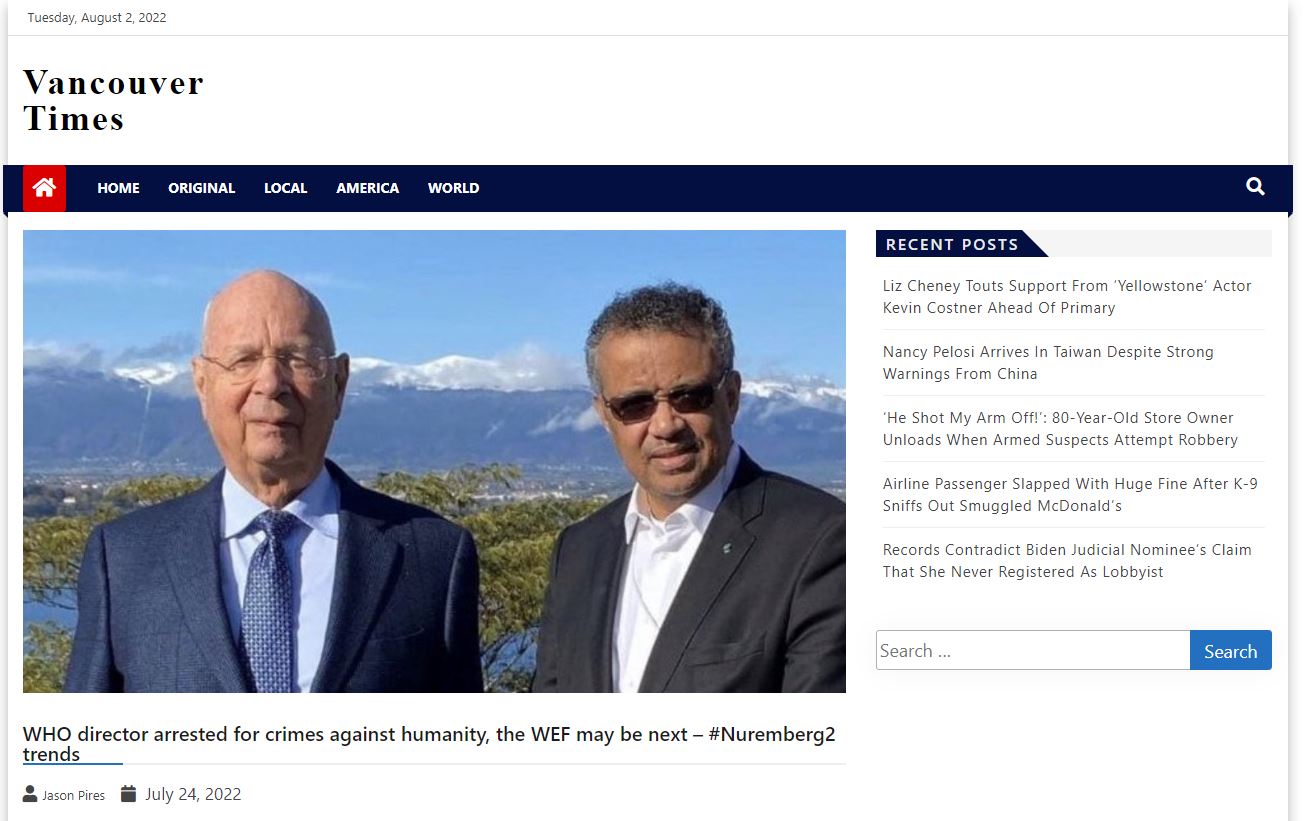
Task: Open search via magnifier icon
Action: pos(1256,187)
